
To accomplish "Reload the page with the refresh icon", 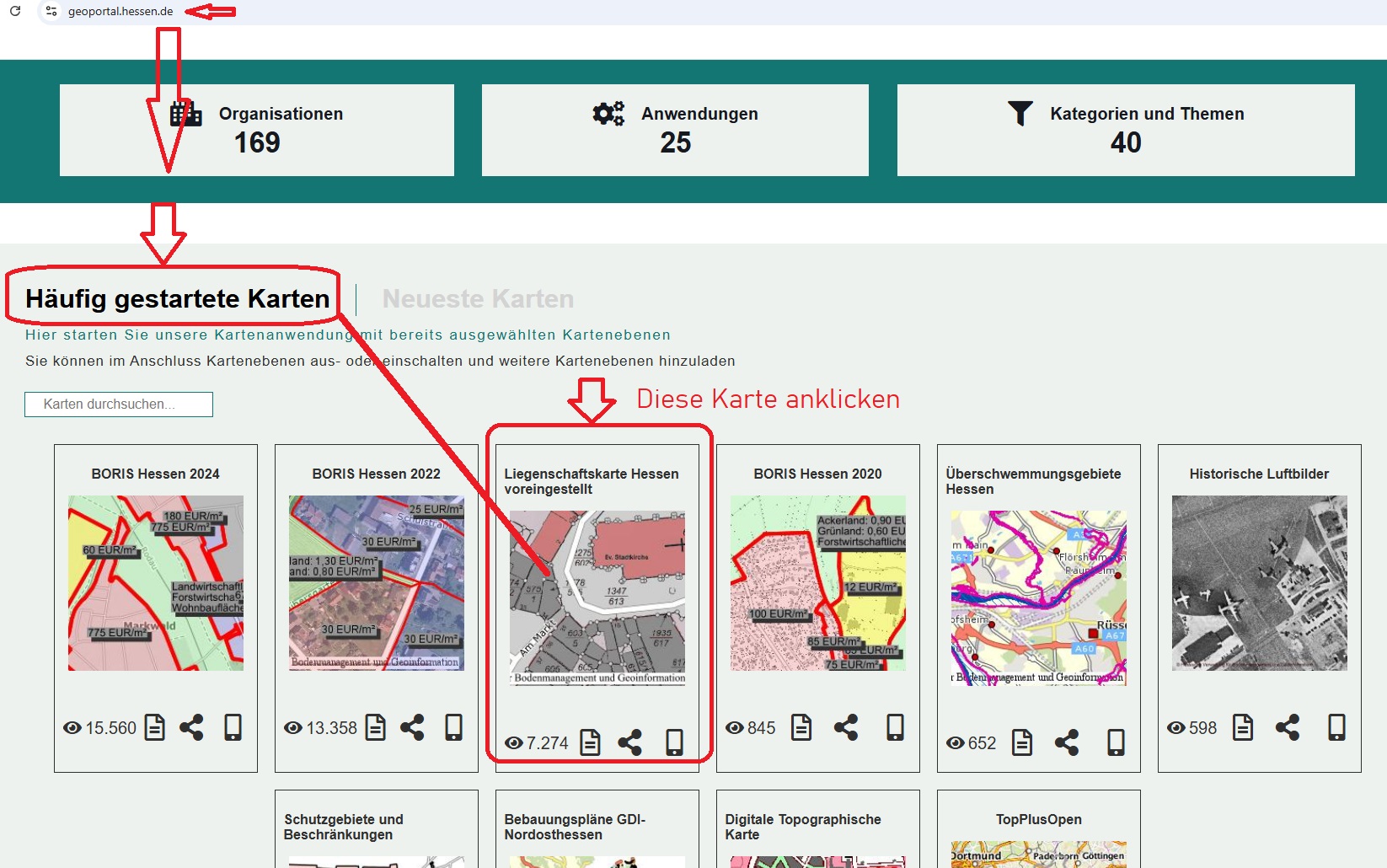I will point(14,11).
